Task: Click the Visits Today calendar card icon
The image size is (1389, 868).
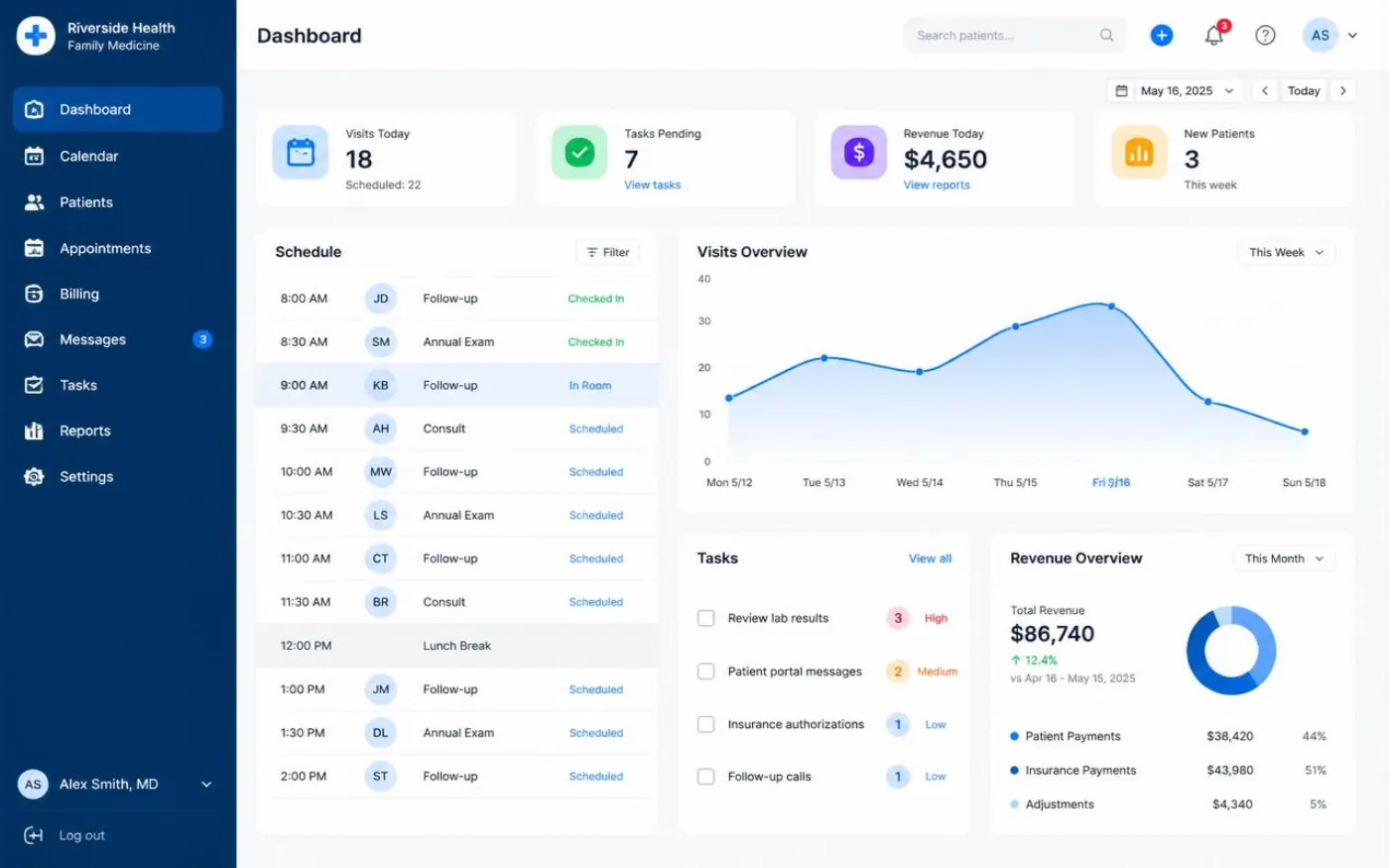Action: click(x=301, y=152)
